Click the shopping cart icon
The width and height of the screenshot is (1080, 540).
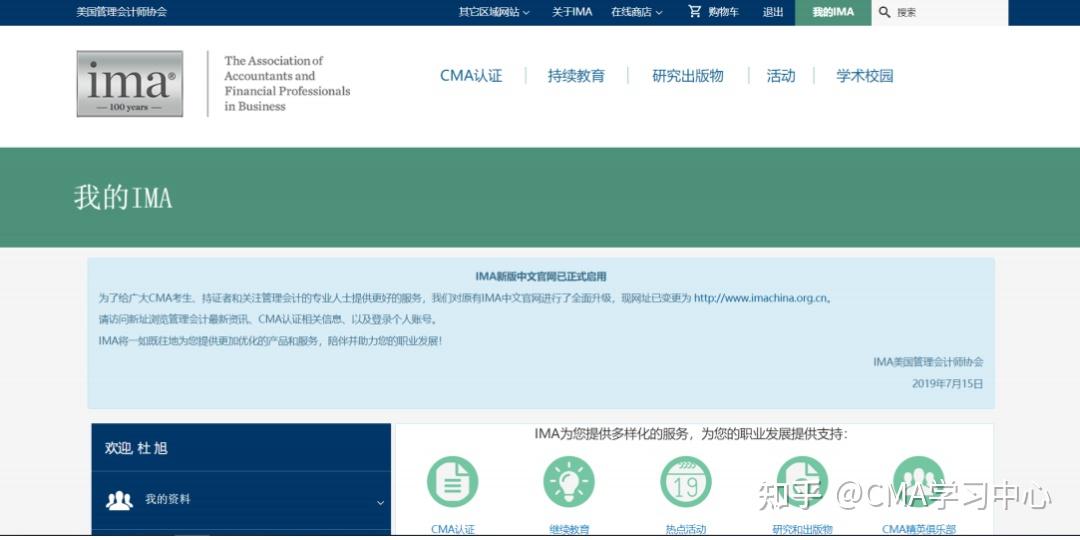click(x=694, y=12)
